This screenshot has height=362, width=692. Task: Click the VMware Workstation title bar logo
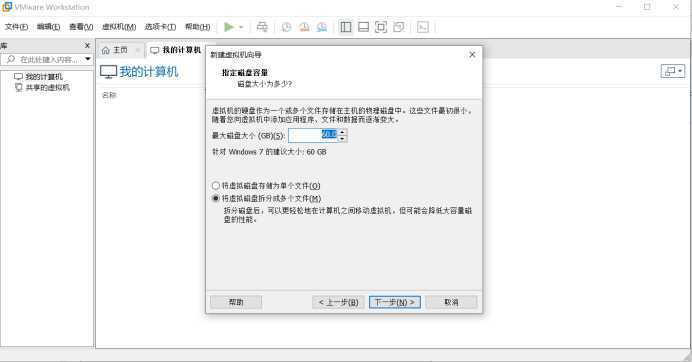tap(7, 7)
